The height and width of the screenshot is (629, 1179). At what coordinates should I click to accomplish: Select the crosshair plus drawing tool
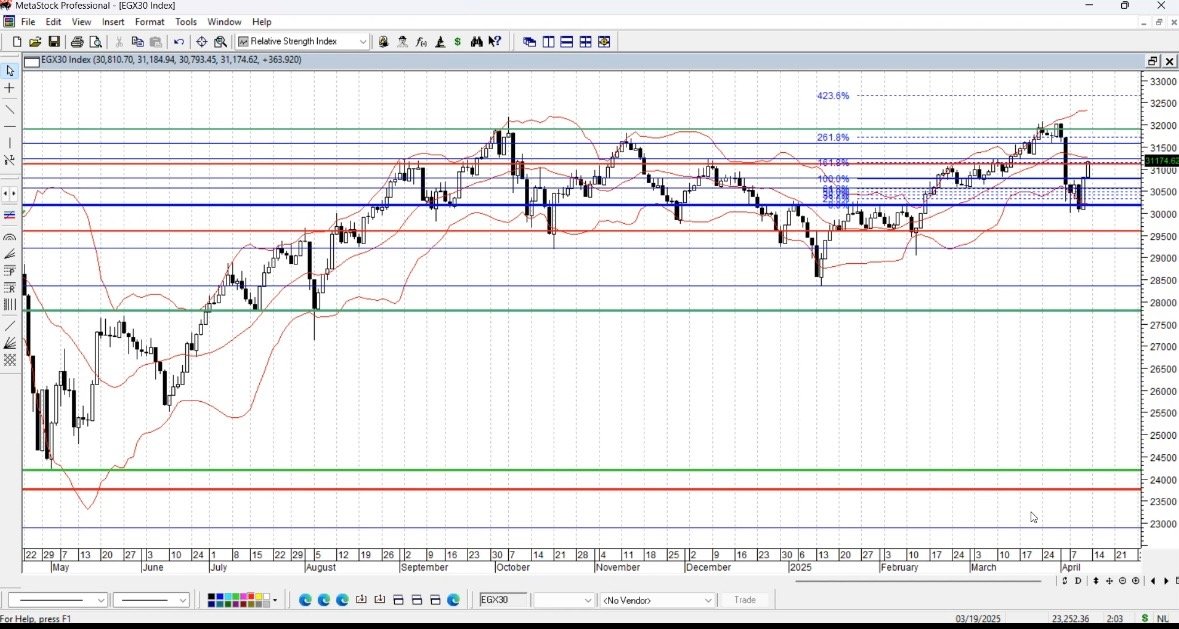pyautogui.click(x=10, y=88)
